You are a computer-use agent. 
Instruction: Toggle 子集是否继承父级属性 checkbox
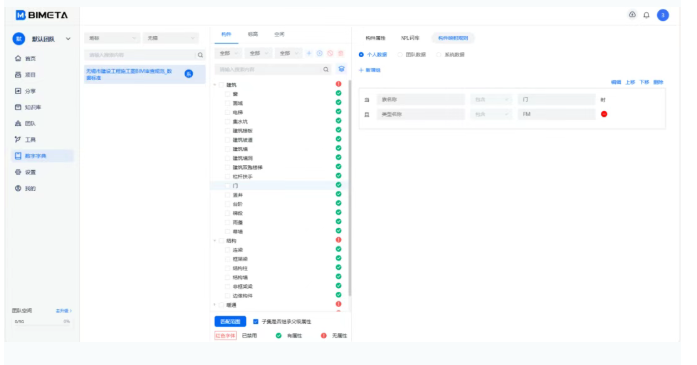pos(256,321)
